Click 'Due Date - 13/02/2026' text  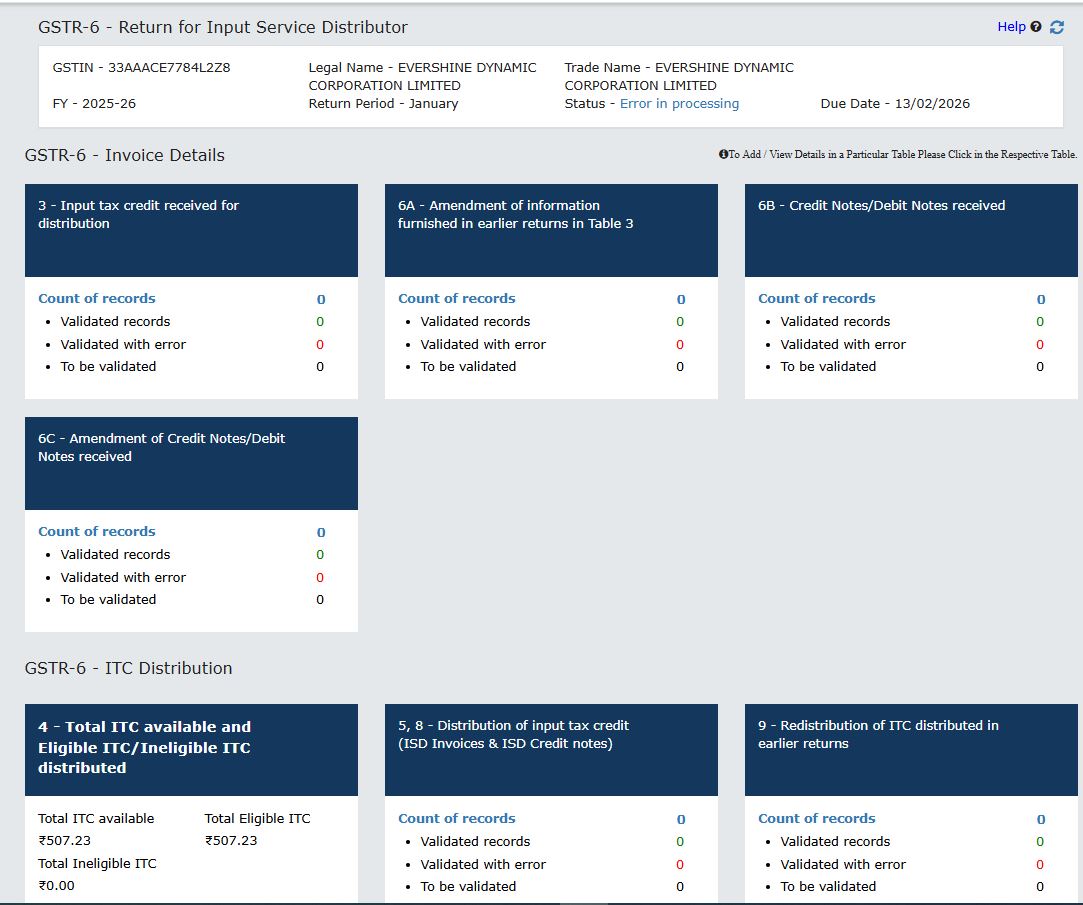point(895,104)
